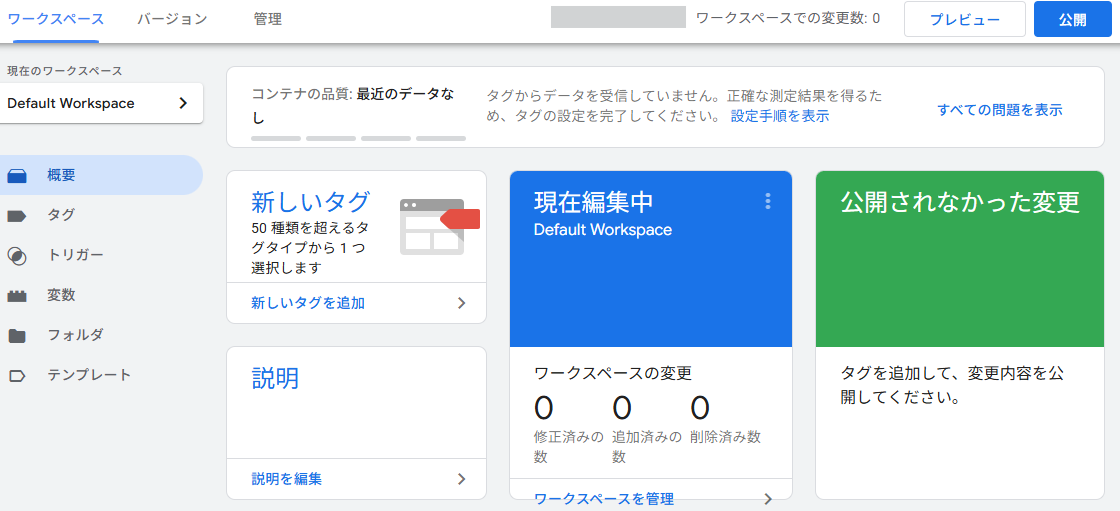Select the ワークスペース tab
Screen dimensions: 1120x511
pyautogui.click(x=56, y=19)
